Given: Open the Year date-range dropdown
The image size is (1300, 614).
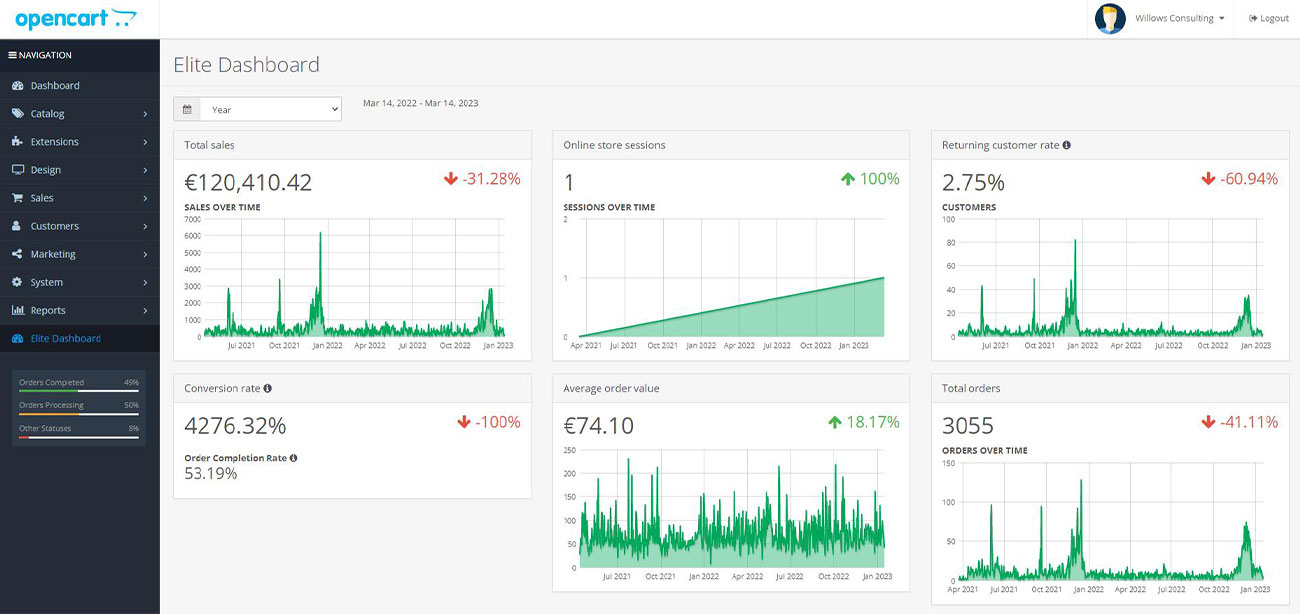Looking at the screenshot, I should tap(271, 108).
